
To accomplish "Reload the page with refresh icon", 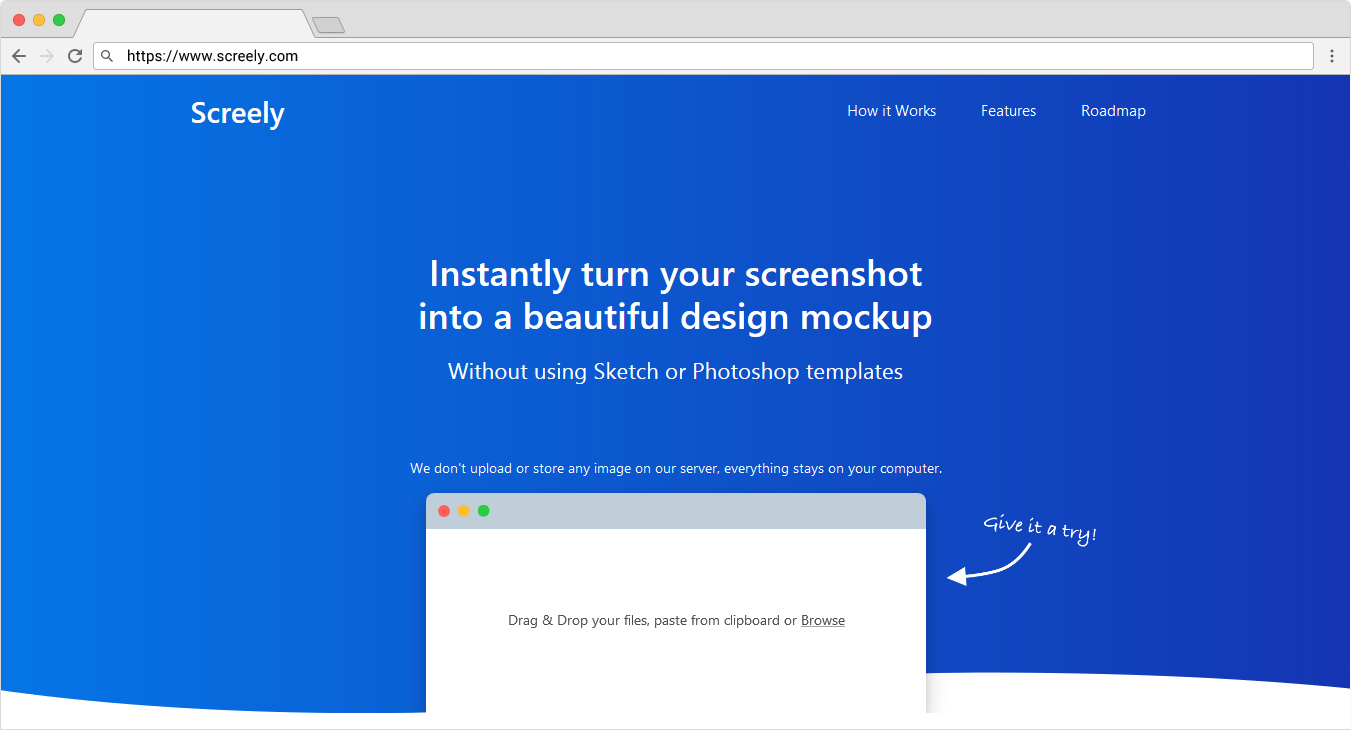I will pos(75,56).
